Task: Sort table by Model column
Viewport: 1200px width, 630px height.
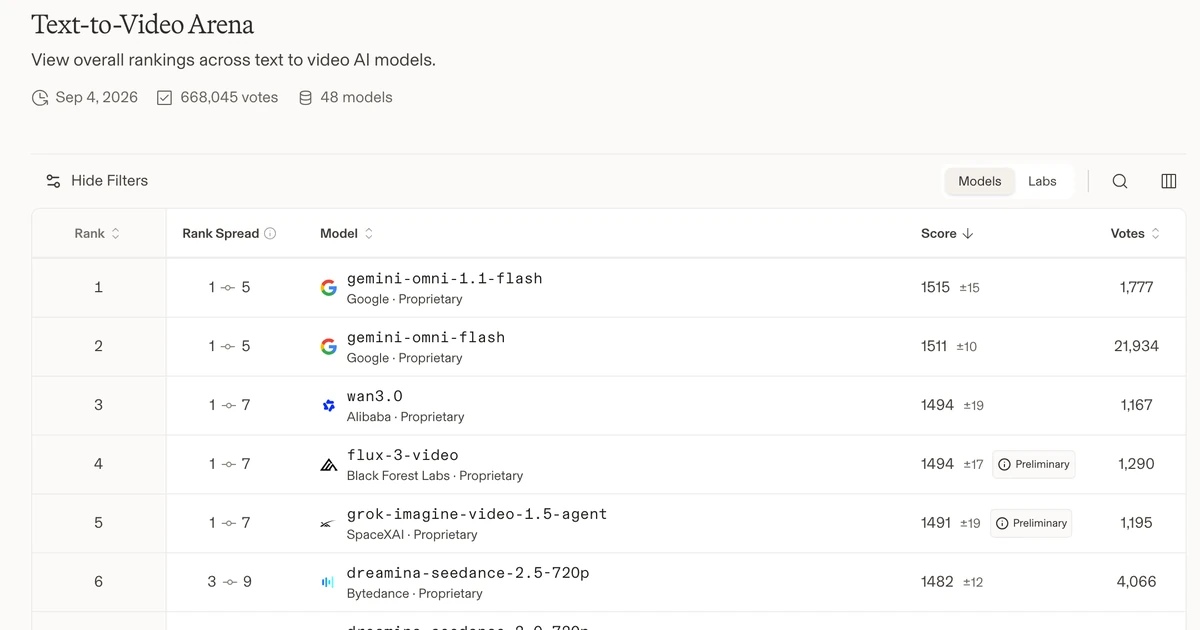Action: click(x=347, y=233)
